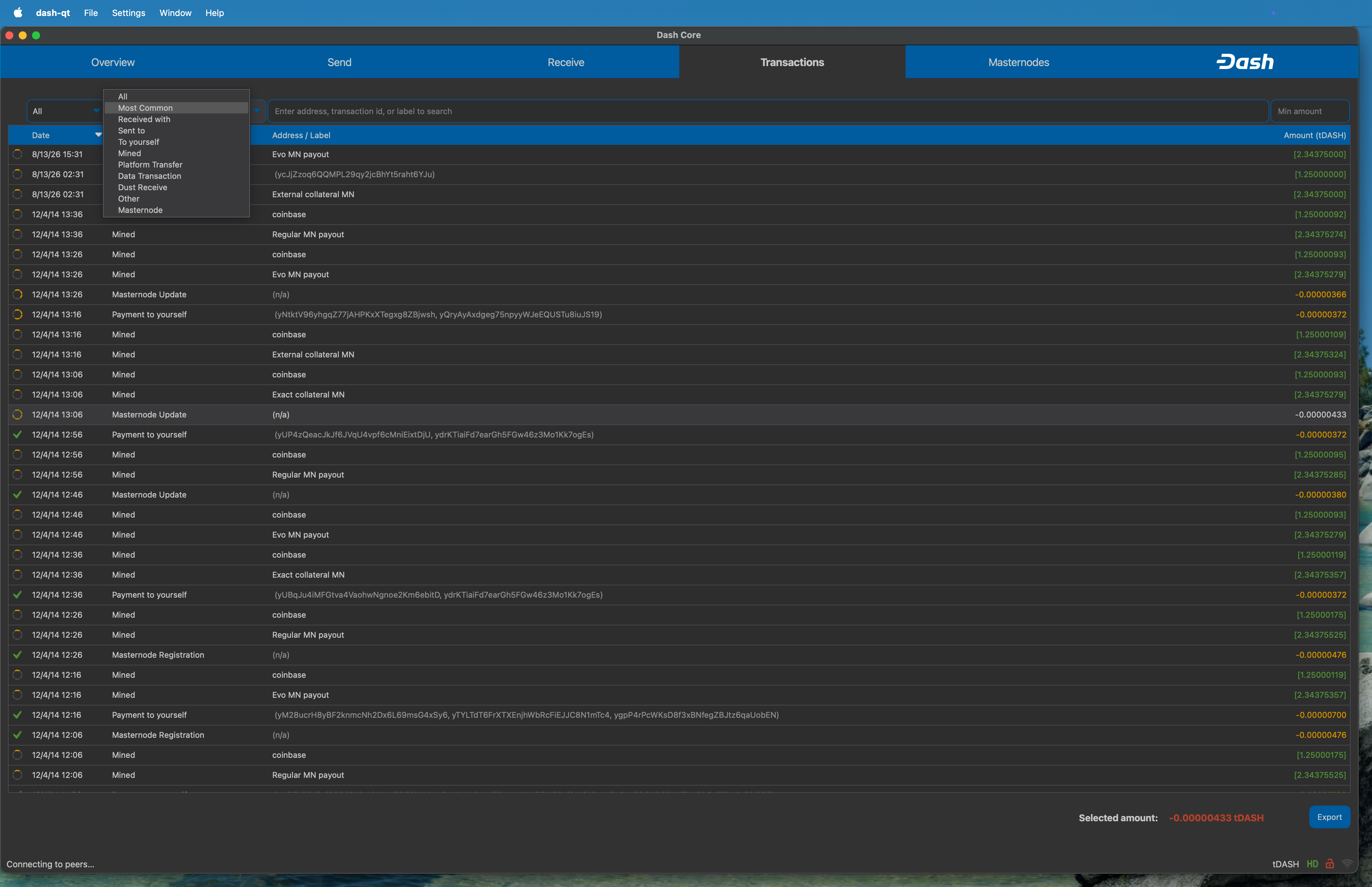Click the Selected amount value -0.00000433 tDASH
Screen dimensions: 1372x887
tap(1216, 818)
